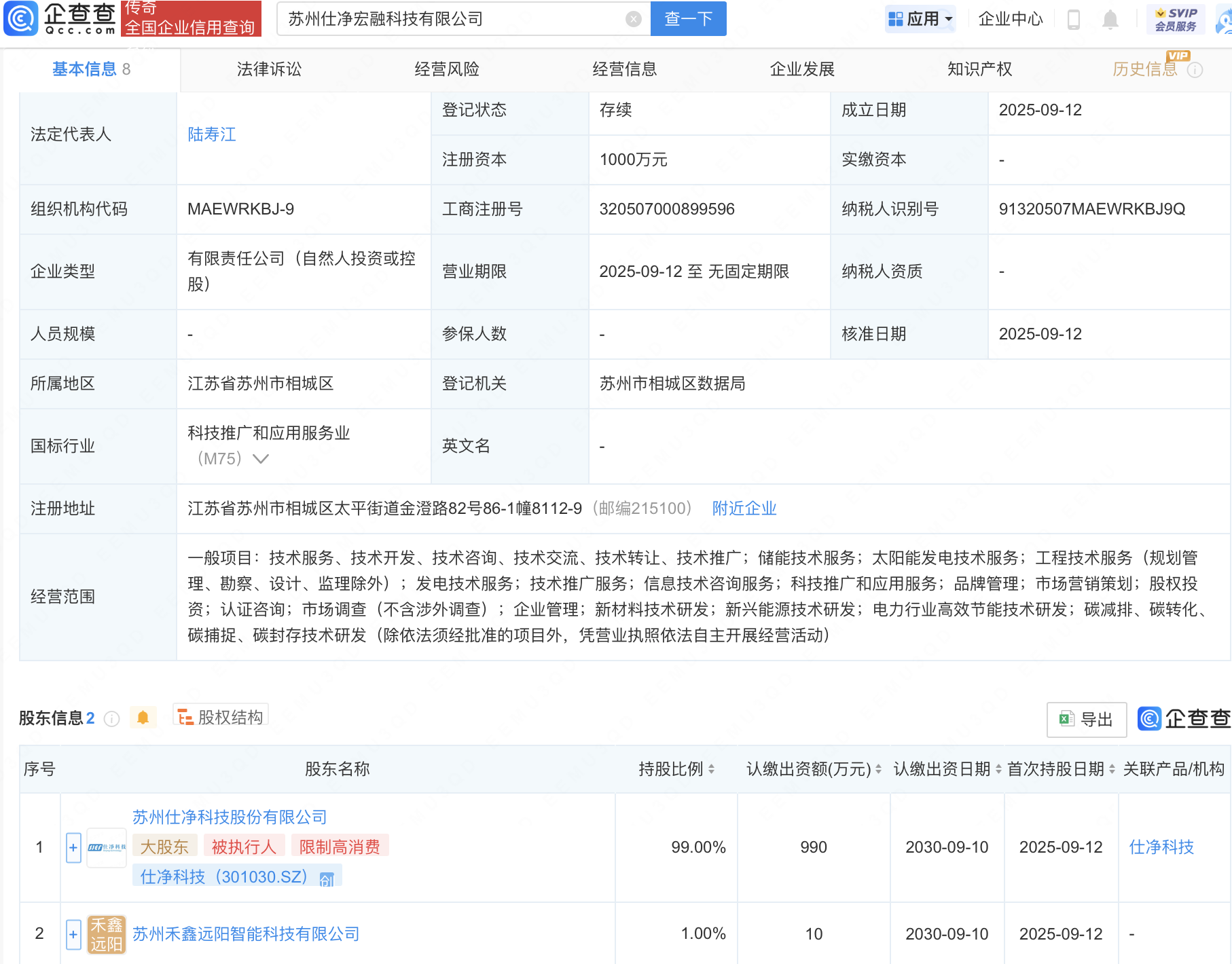Click the info icon beside 股东信息

click(112, 719)
